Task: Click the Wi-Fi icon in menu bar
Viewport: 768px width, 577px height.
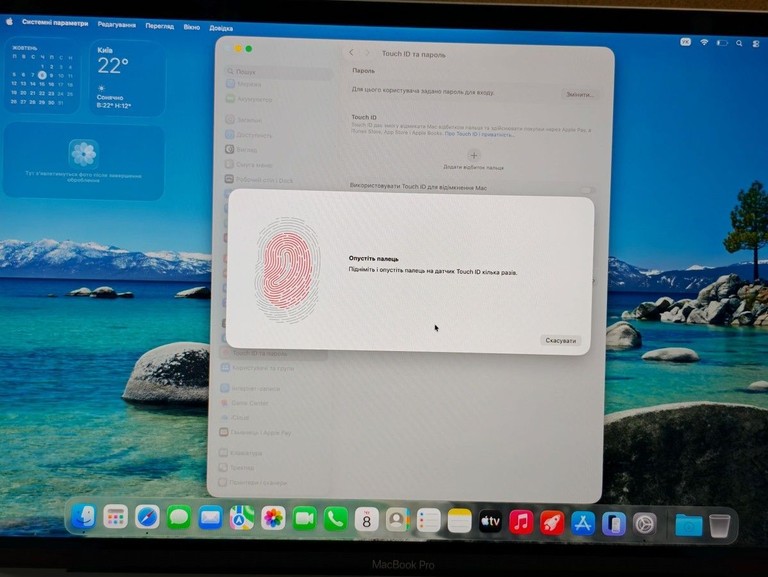Action: click(x=704, y=43)
